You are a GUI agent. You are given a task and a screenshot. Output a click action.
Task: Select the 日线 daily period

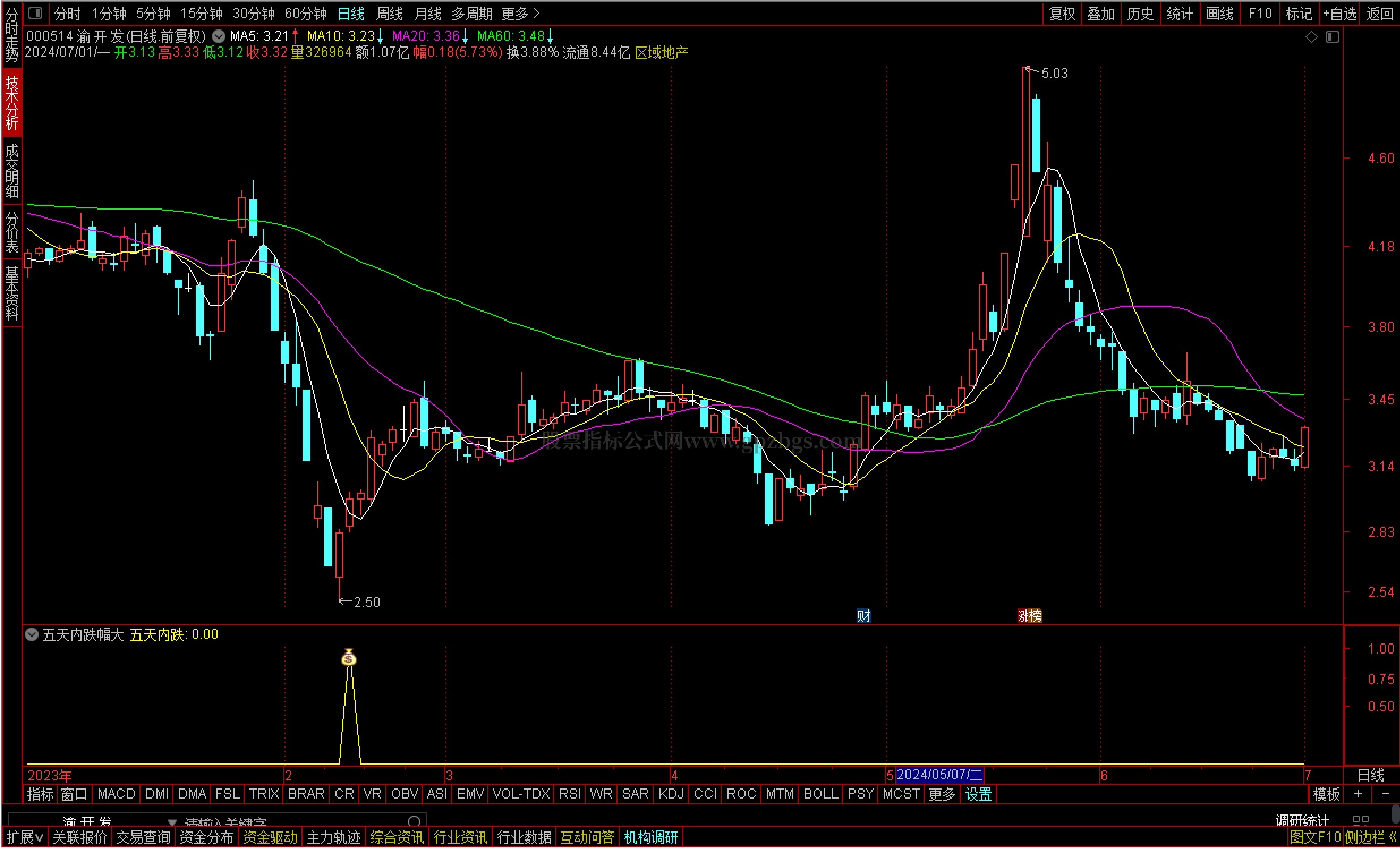[x=351, y=13]
